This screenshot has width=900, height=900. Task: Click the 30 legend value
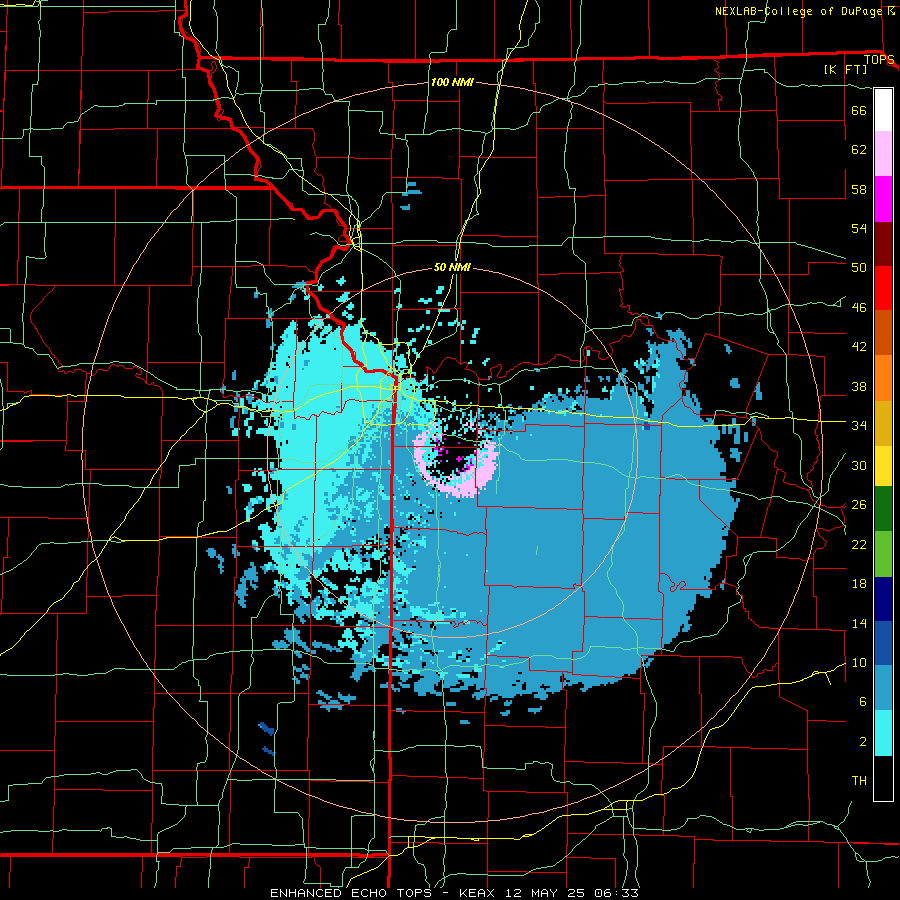tap(859, 465)
